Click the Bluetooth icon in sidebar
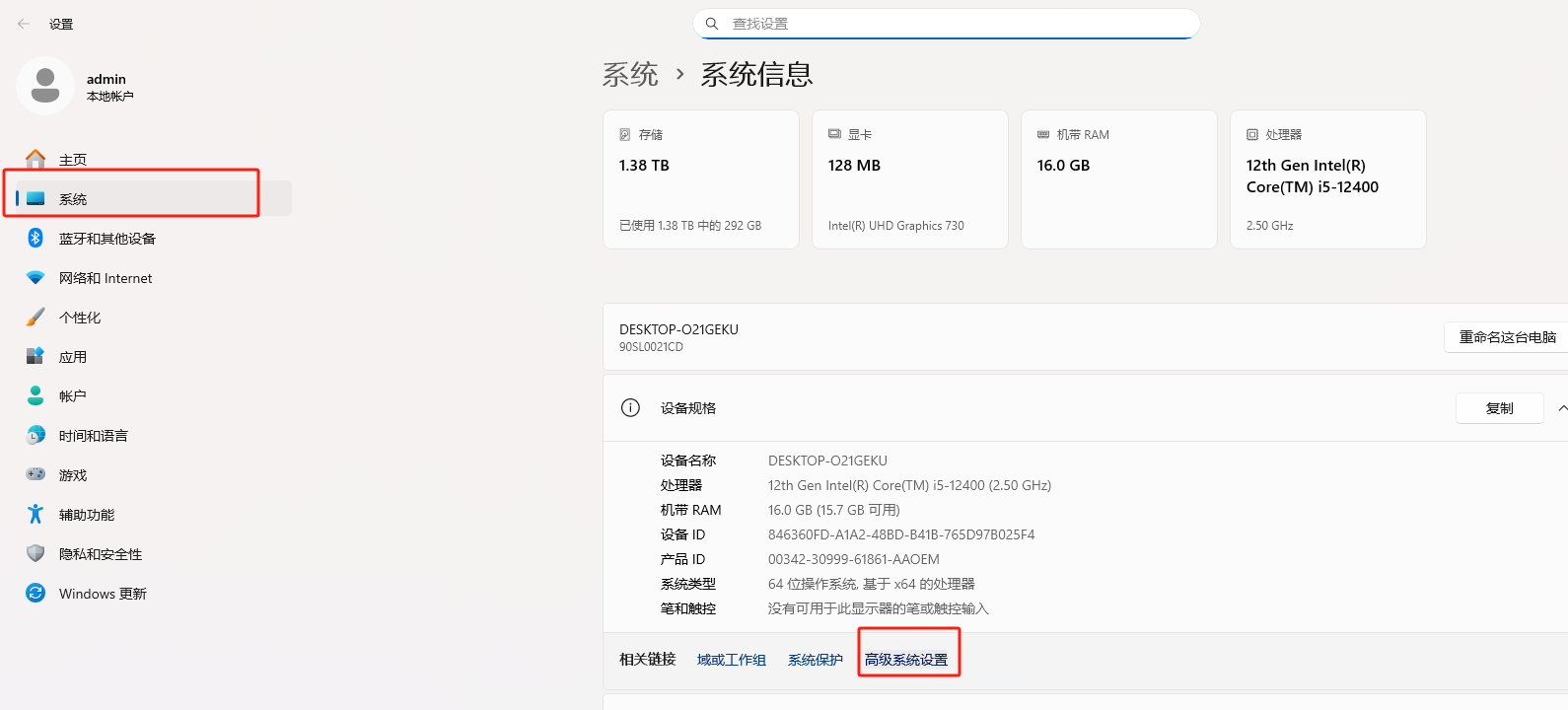This screenshot has height=710, width=1568. click(36, 238)
